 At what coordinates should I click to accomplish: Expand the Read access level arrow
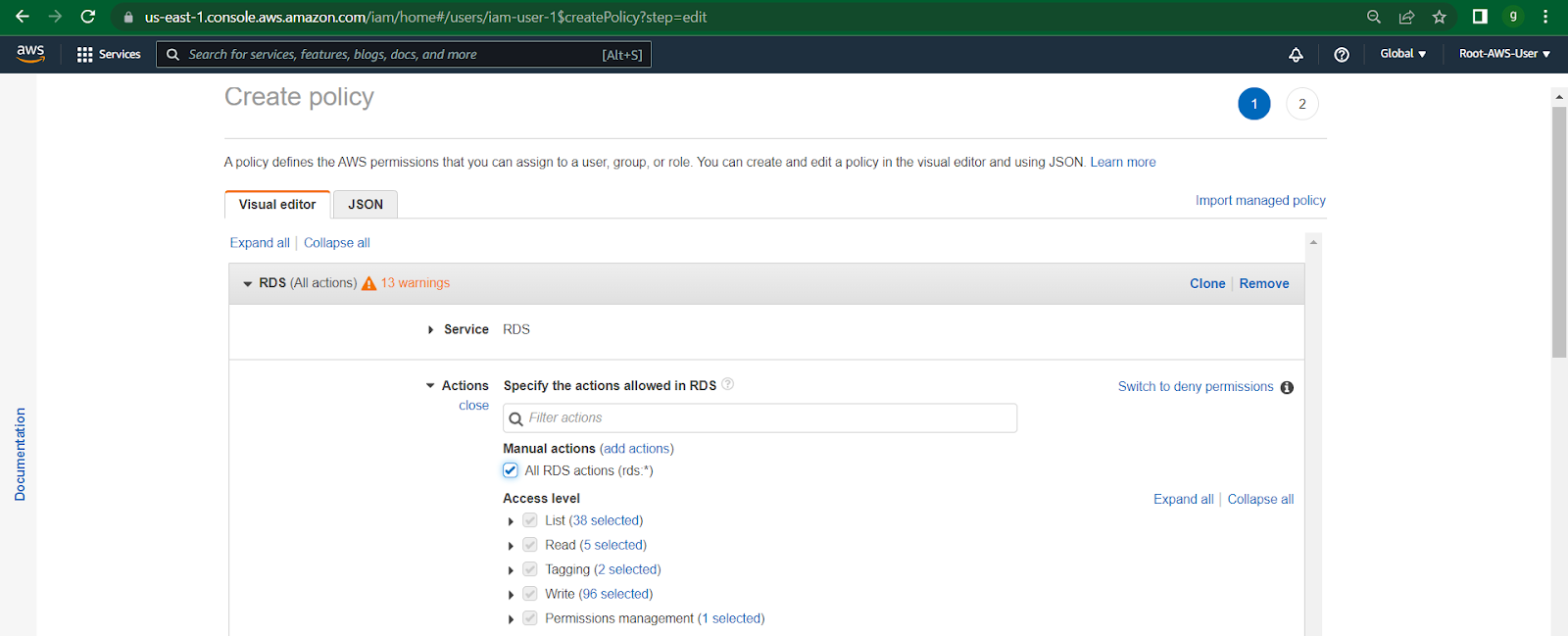(x=511, y=546)
